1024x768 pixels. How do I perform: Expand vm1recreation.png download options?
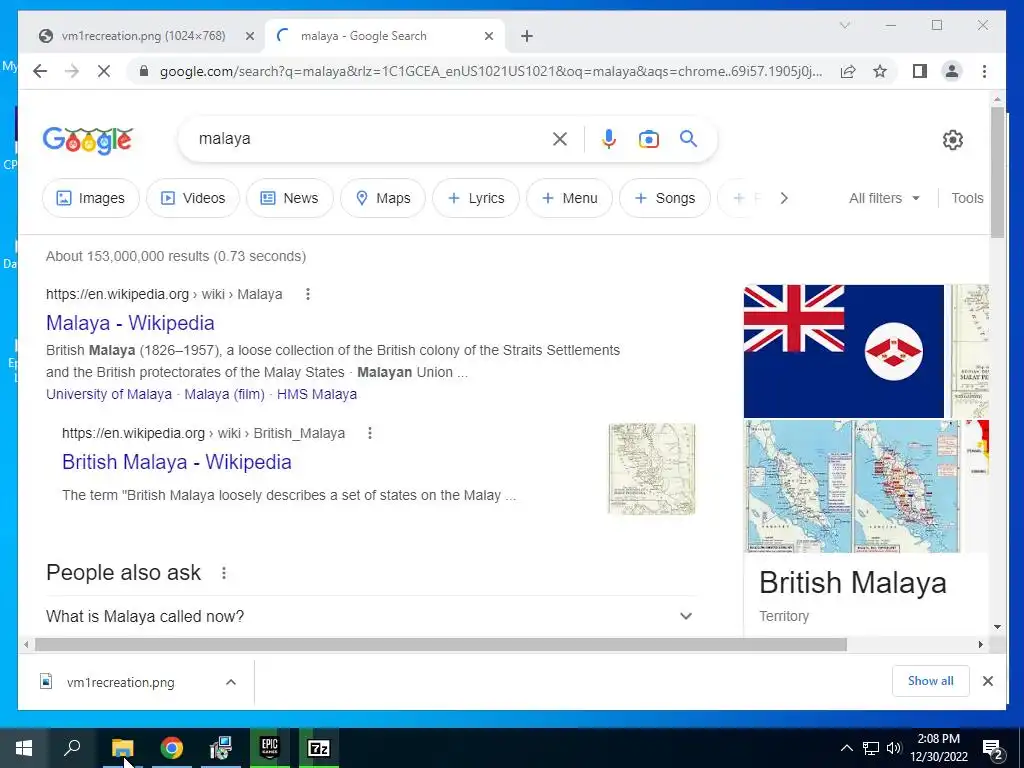[231, 682]
